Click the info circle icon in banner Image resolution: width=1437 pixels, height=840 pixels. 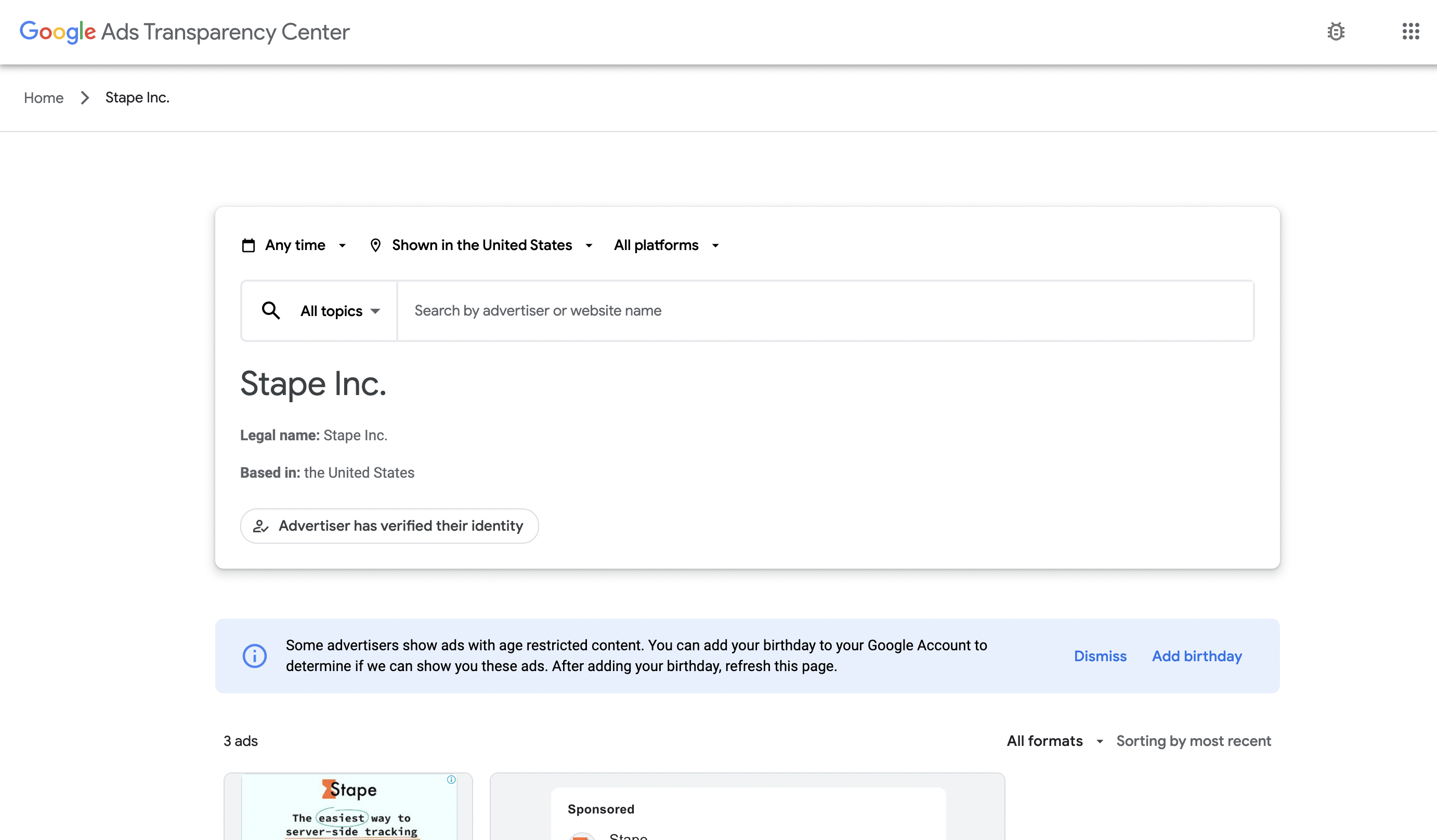256,656
